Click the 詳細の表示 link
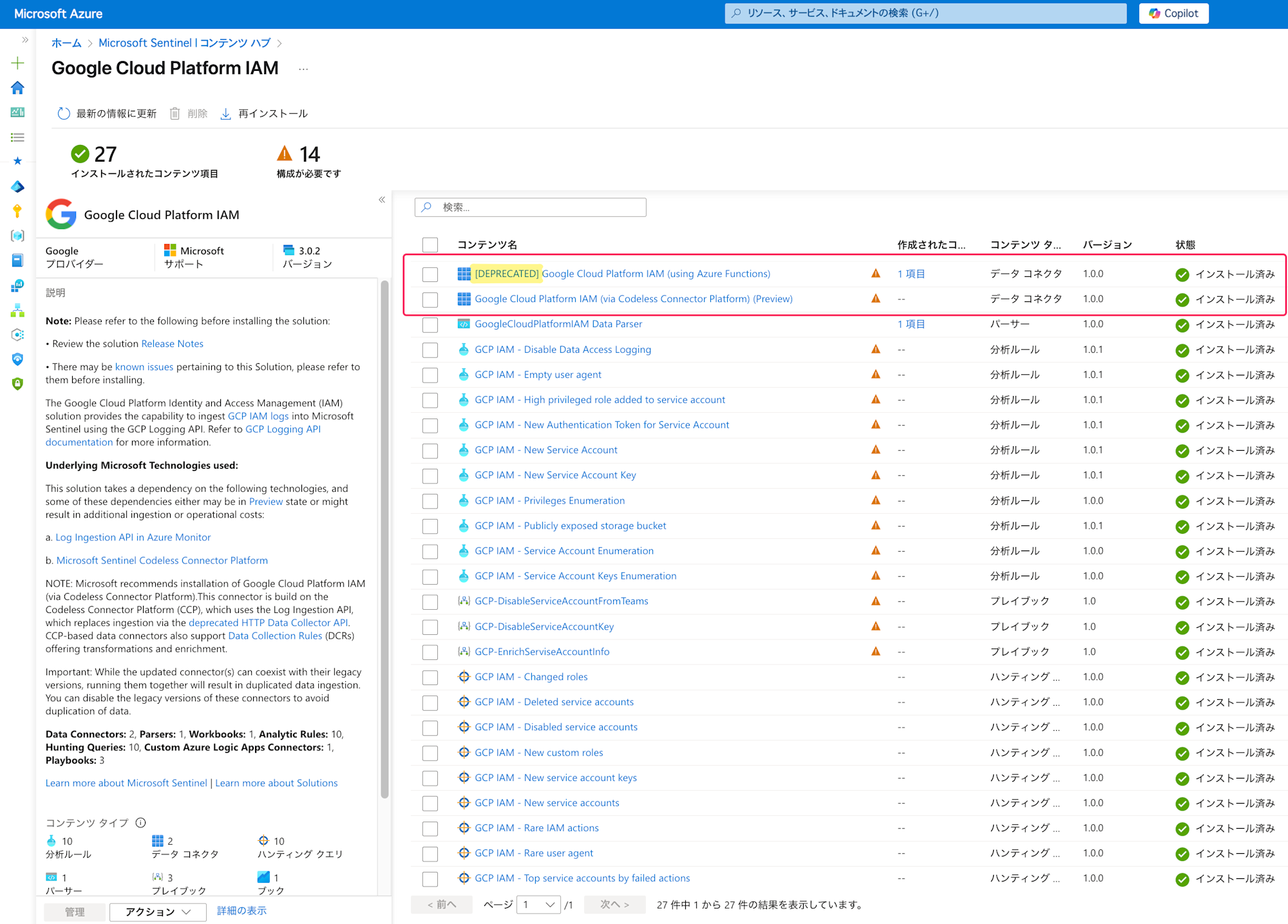This screenshot has width=1288, height=924. 241,910
